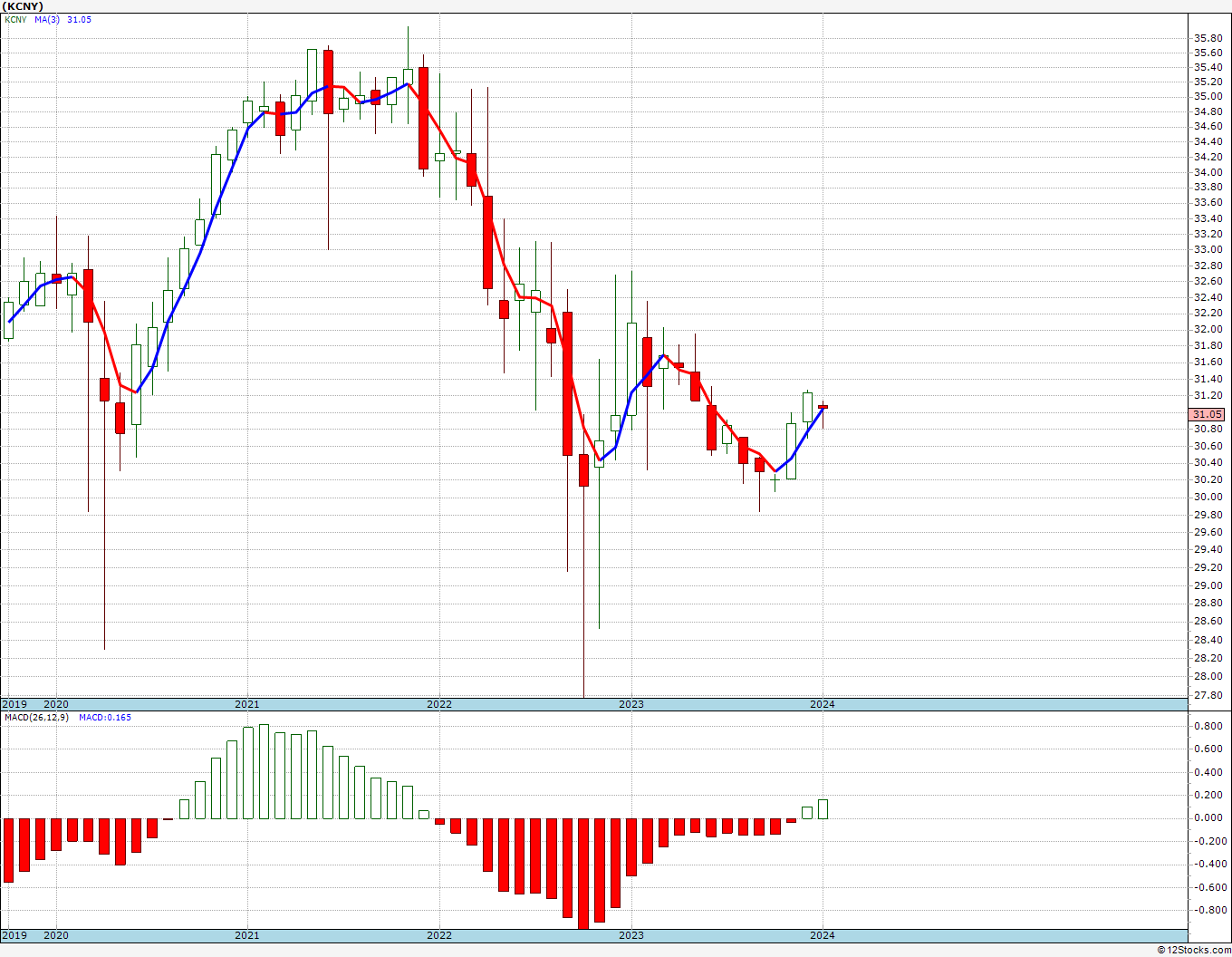Select 2019 on the price chart time axis
Viewport: 1232px width, 957px height.
(x=14, y=704)
